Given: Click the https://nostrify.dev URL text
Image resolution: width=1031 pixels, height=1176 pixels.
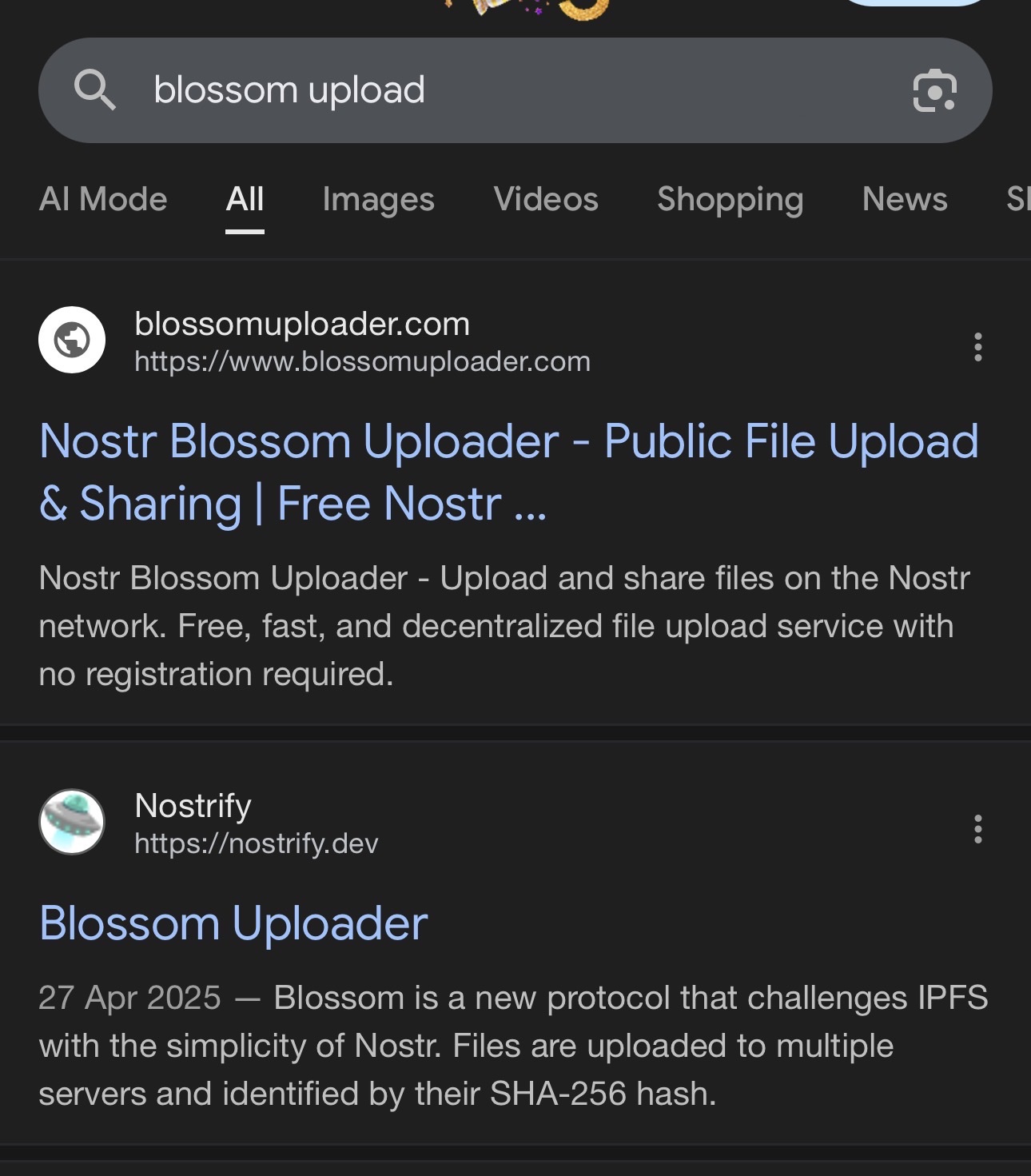Looking at the screenshot, I should click(256, 844).
